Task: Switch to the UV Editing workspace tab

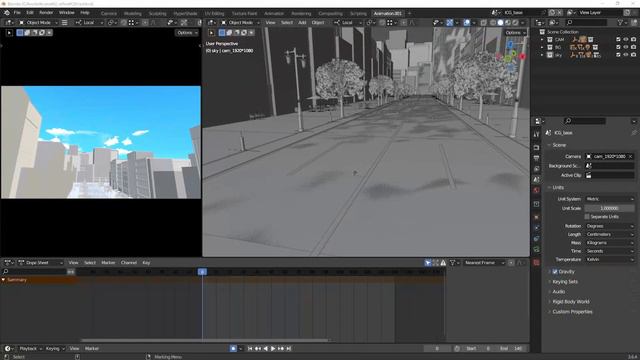Action: [x=214, y=13]
